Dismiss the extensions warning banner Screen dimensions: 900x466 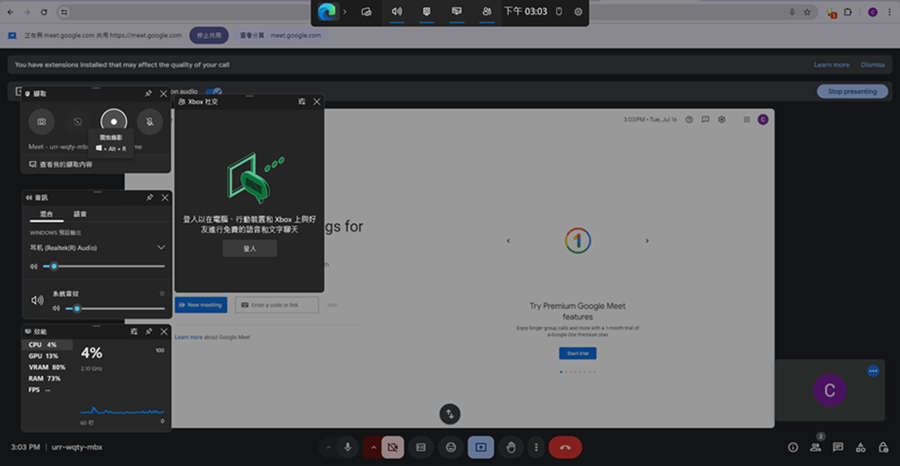coord(872,65)
